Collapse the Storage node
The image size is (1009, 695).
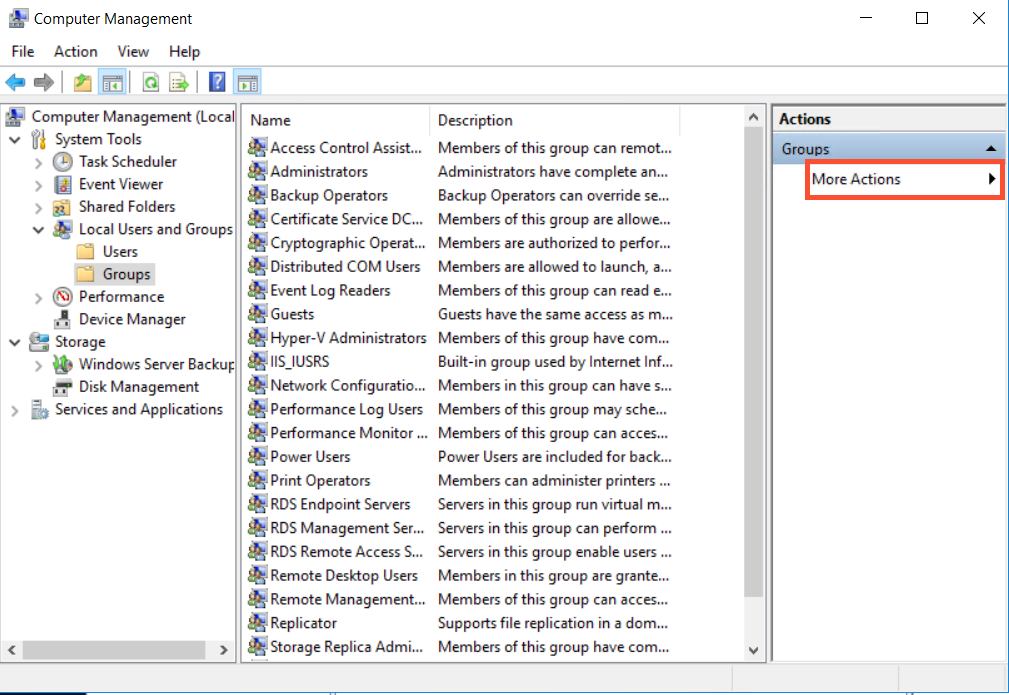click(15, 342)
